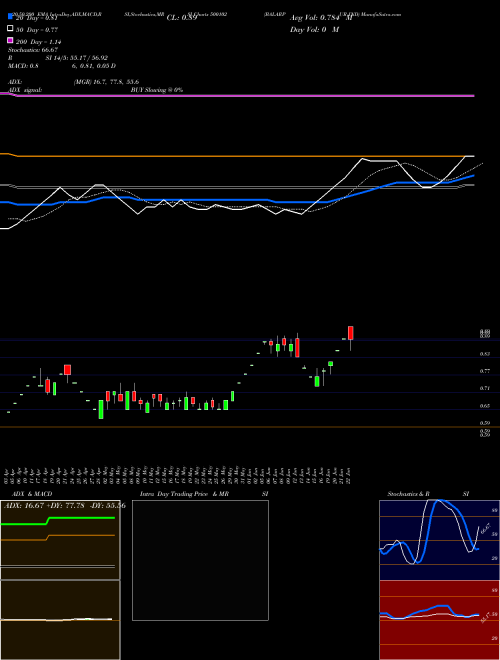Click the 'MACD: 0.8' values line
The width and height of the screenshot is (500, 660).
point(62,66)
